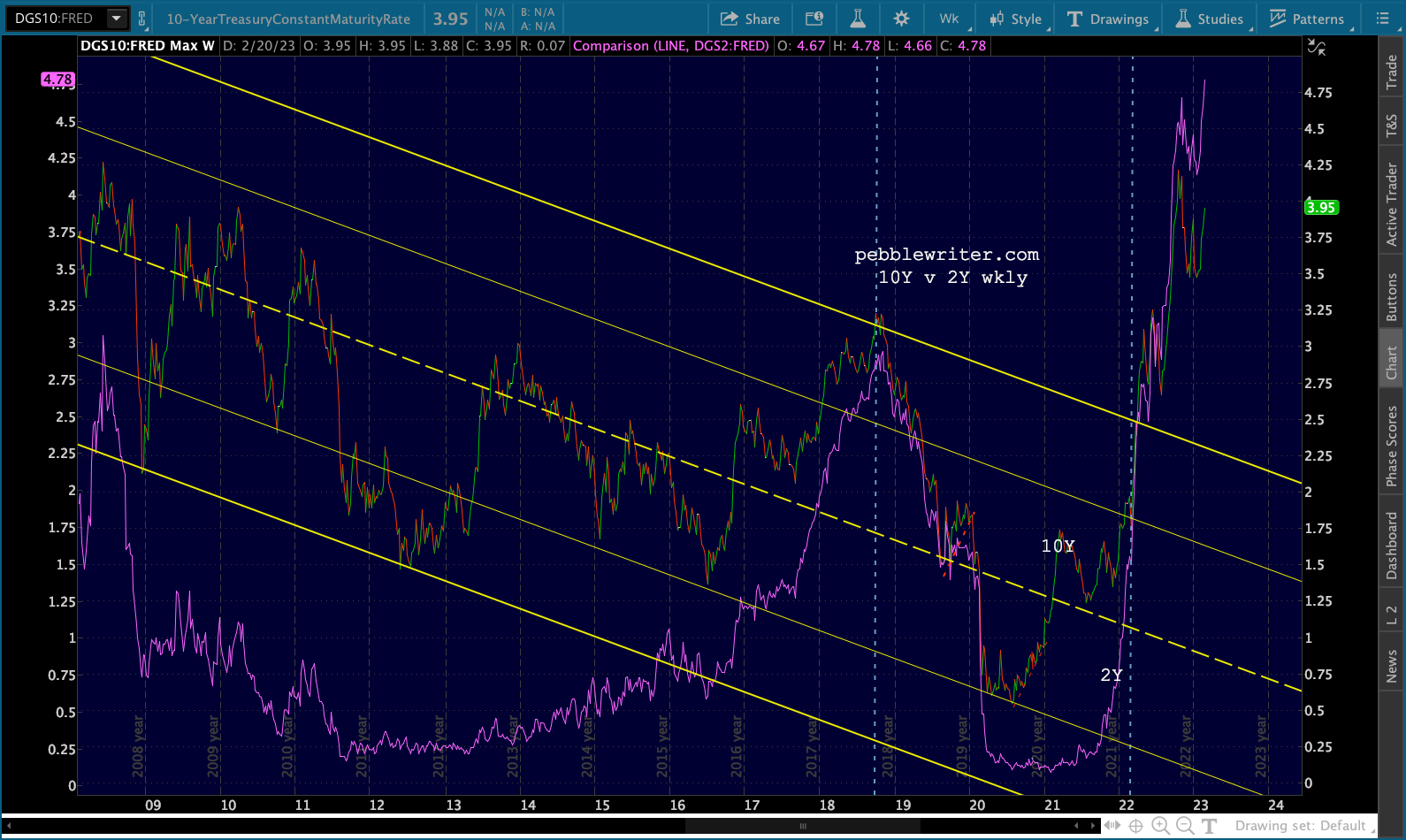
Task: Click the 3.95 last price in header
Action: click(450, 19)
